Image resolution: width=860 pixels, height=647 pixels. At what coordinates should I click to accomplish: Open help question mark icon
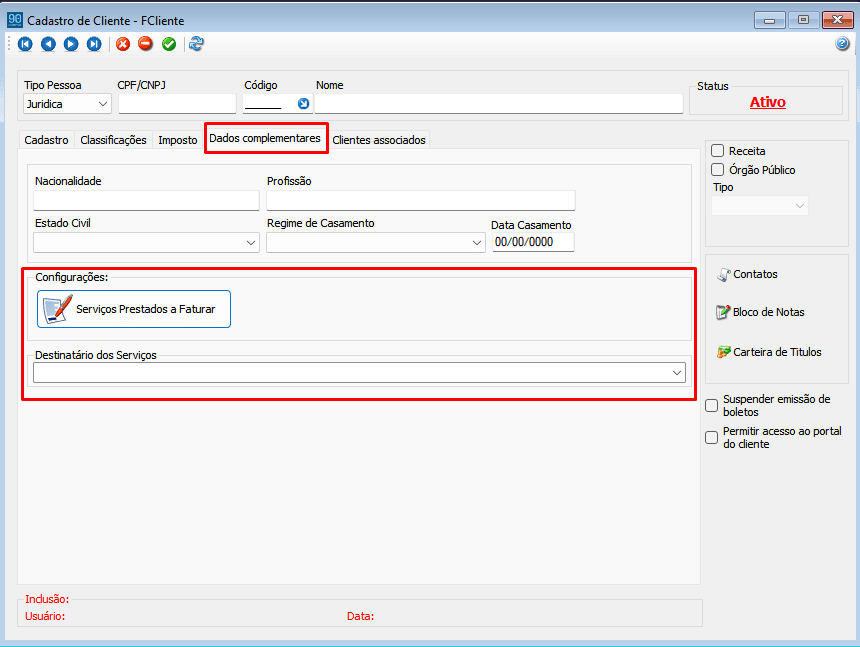842,44
